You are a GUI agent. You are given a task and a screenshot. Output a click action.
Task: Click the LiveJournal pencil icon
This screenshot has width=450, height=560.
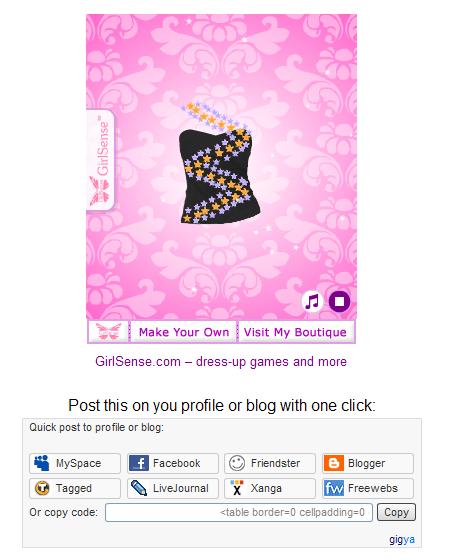tap(139, 488)
